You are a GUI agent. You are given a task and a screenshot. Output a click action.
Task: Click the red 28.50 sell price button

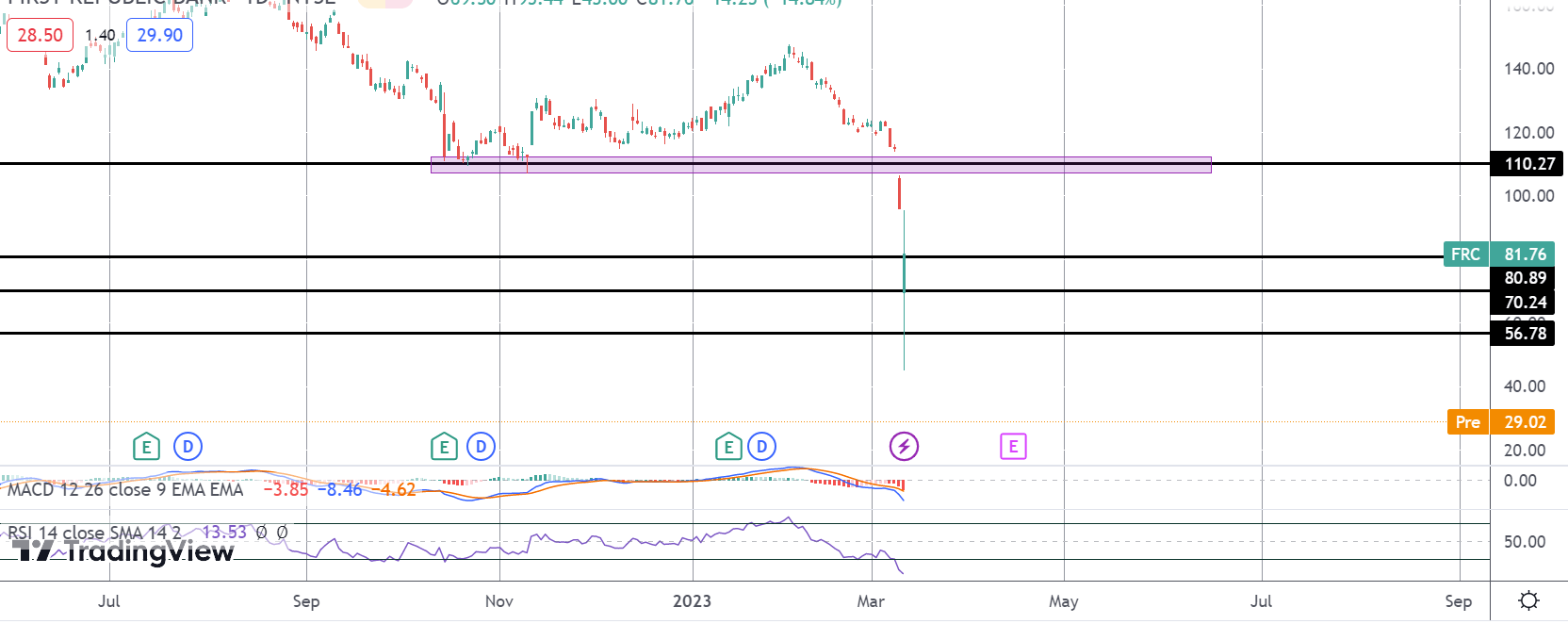[x=40, y=35]
